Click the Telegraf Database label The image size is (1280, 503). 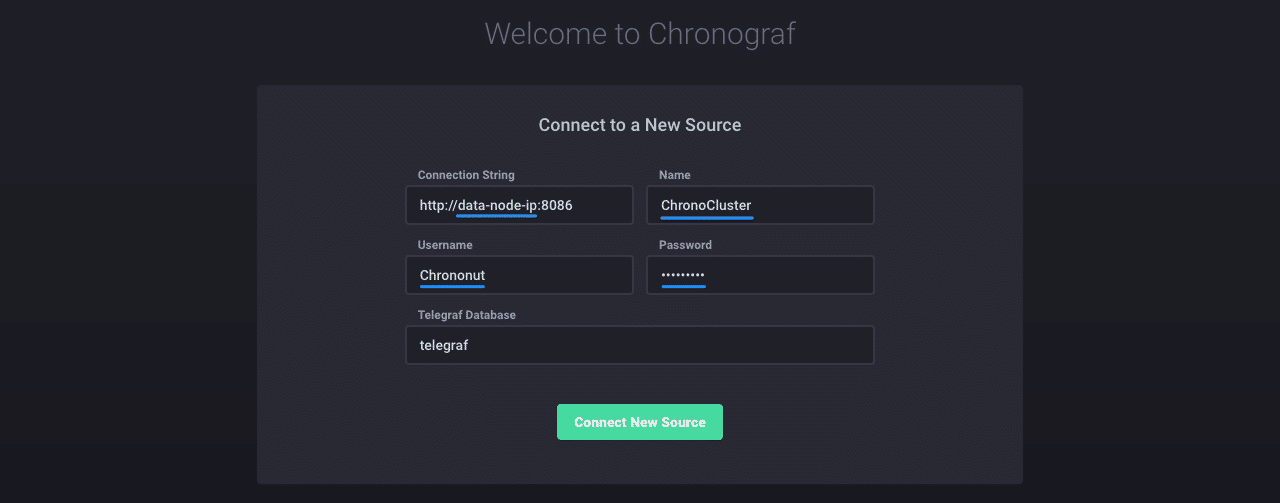(x=466, y=315)
